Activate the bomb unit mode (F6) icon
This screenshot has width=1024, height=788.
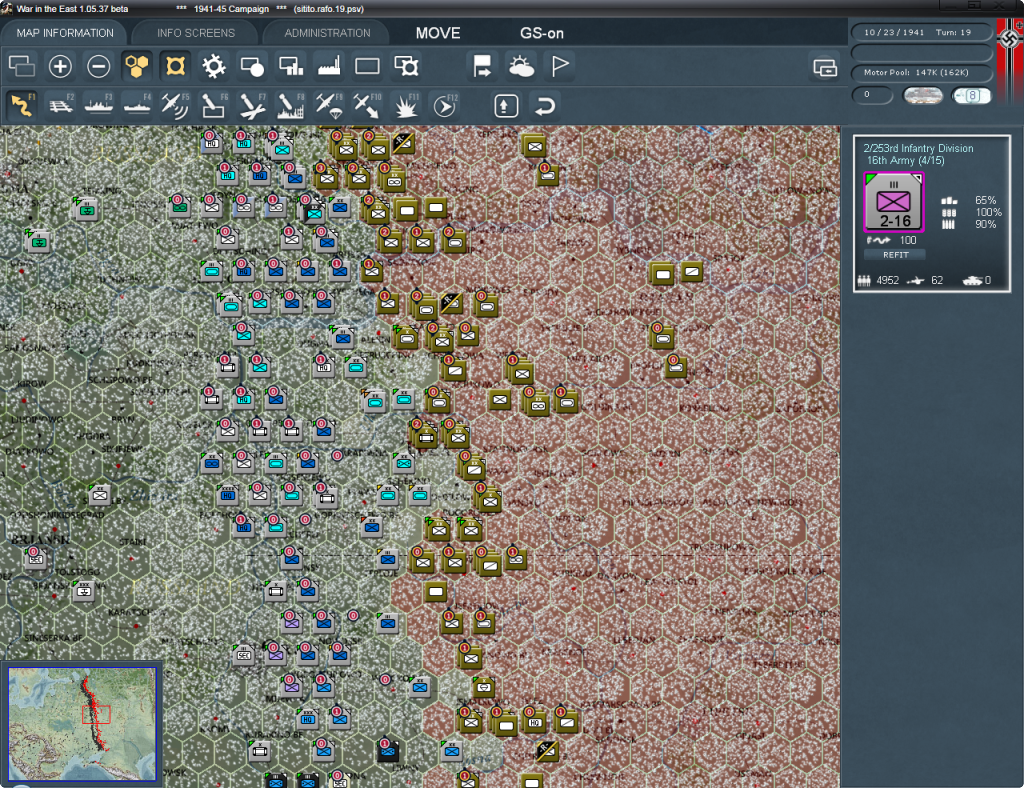214,105
